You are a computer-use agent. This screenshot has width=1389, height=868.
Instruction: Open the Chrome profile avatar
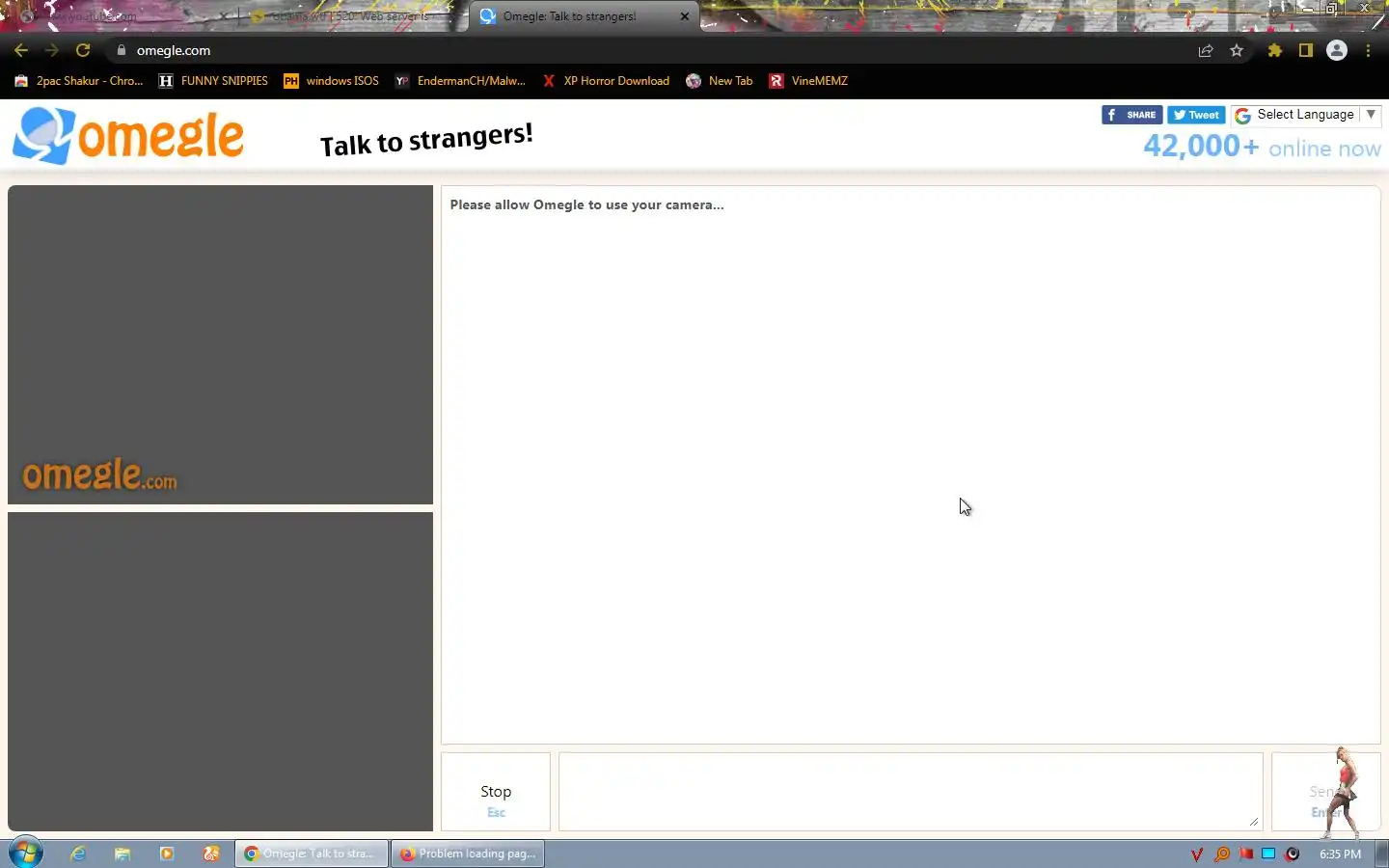click(x=1337, y=50)
